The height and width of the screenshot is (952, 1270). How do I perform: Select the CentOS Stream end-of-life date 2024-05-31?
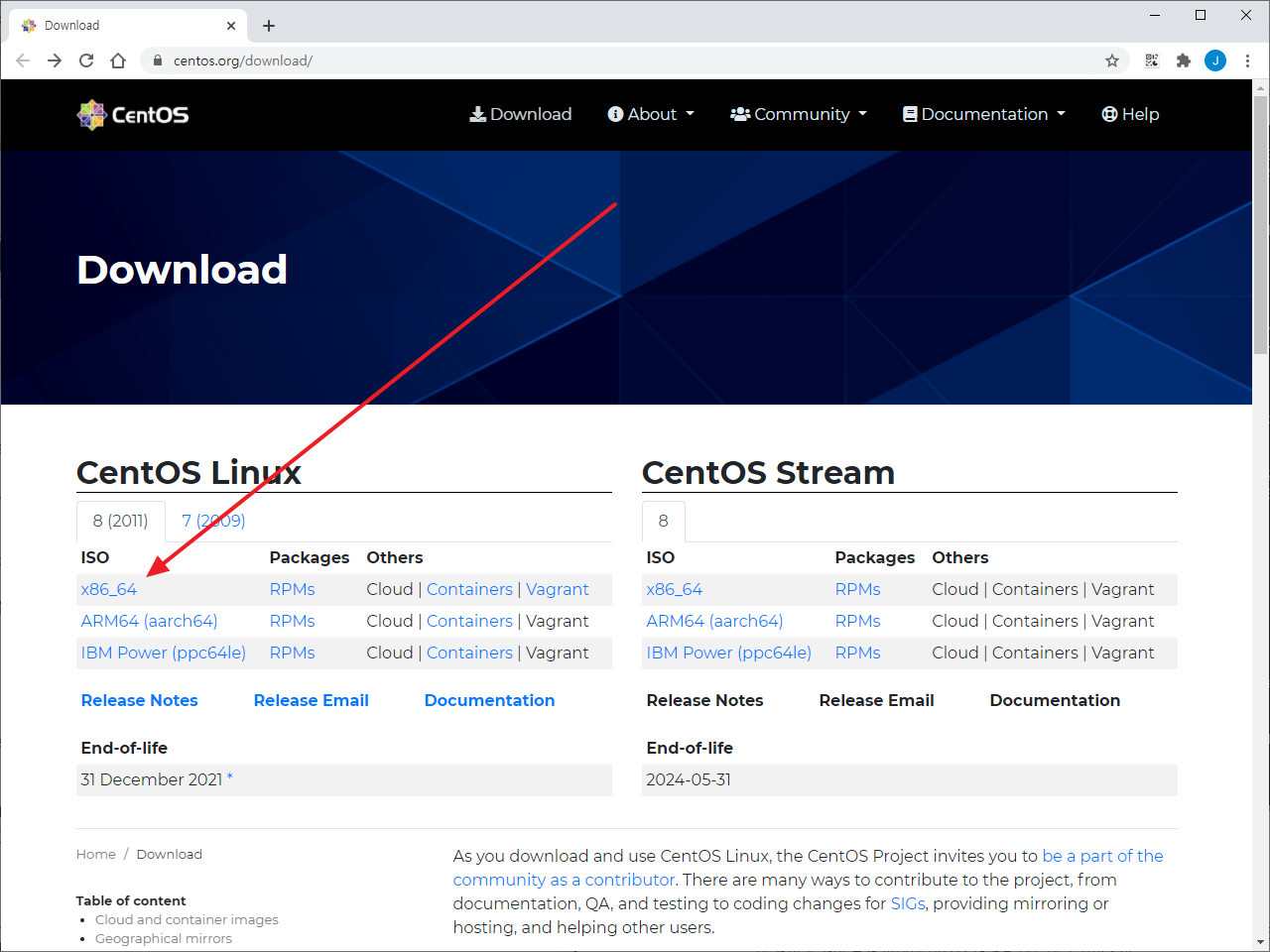(689, 779)
